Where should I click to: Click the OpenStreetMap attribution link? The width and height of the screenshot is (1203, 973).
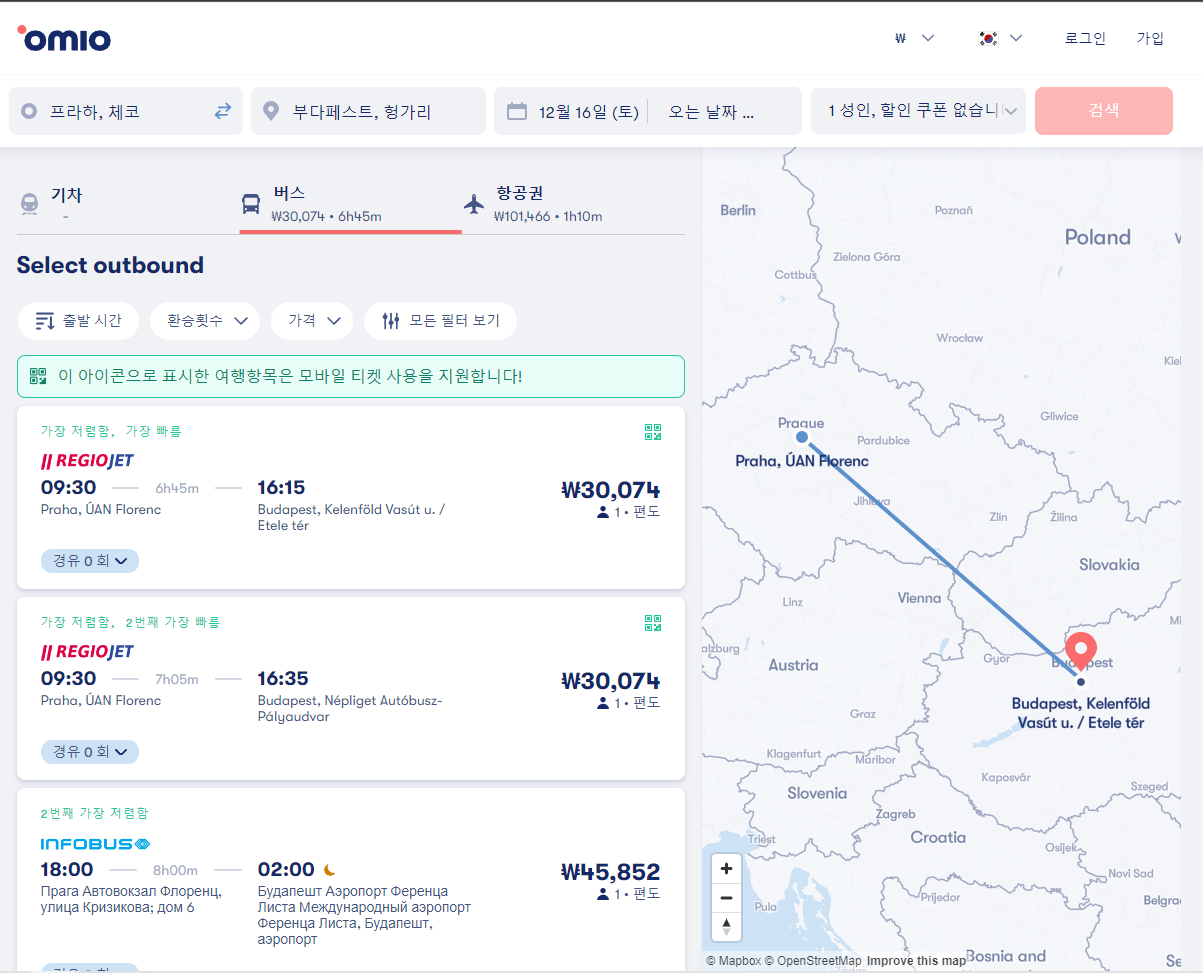(813, 961)
